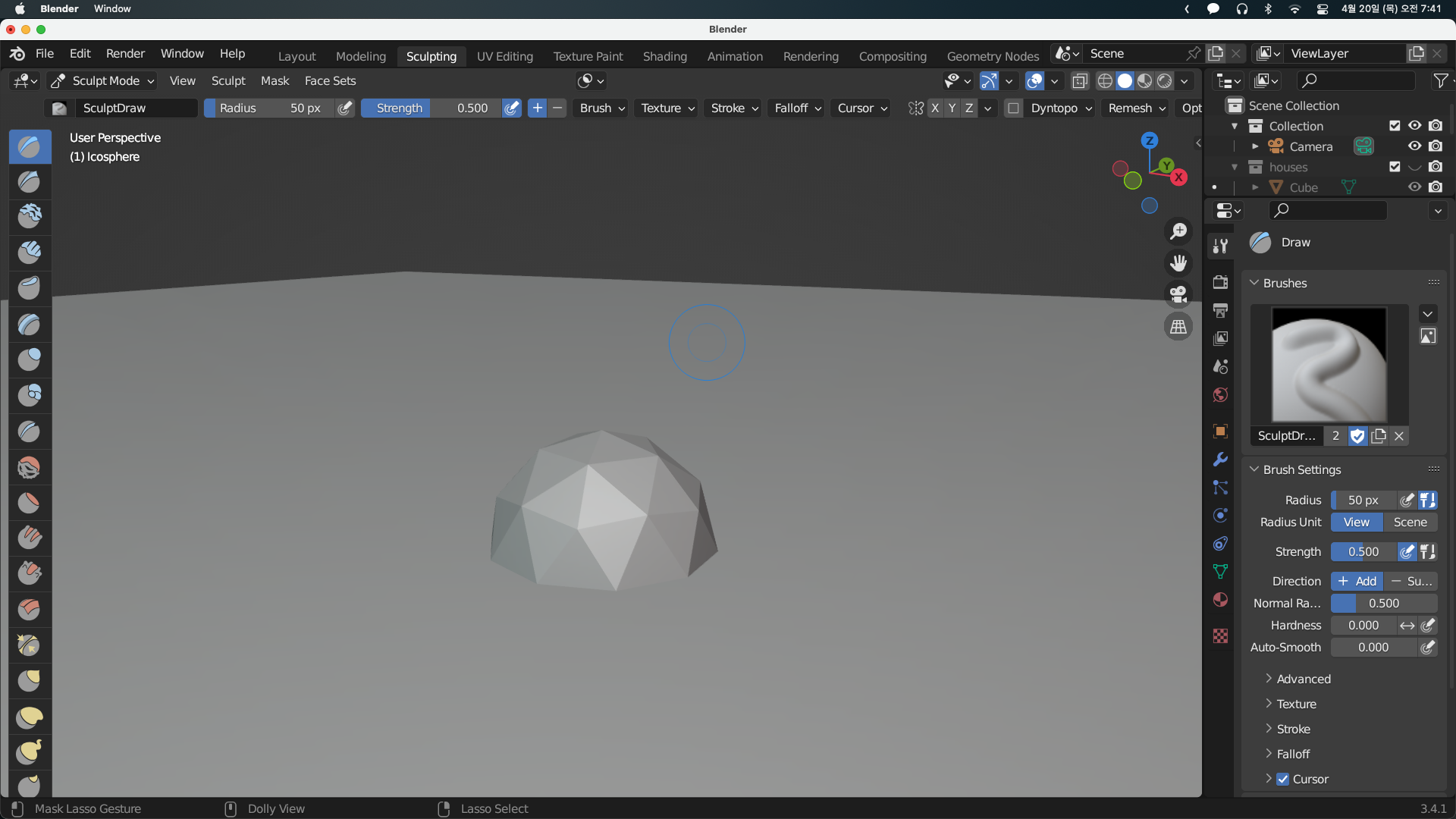Viewport: 1456px width, 819px height.
Task: Adjust the Strength slider in header
Action: point(430,108)
